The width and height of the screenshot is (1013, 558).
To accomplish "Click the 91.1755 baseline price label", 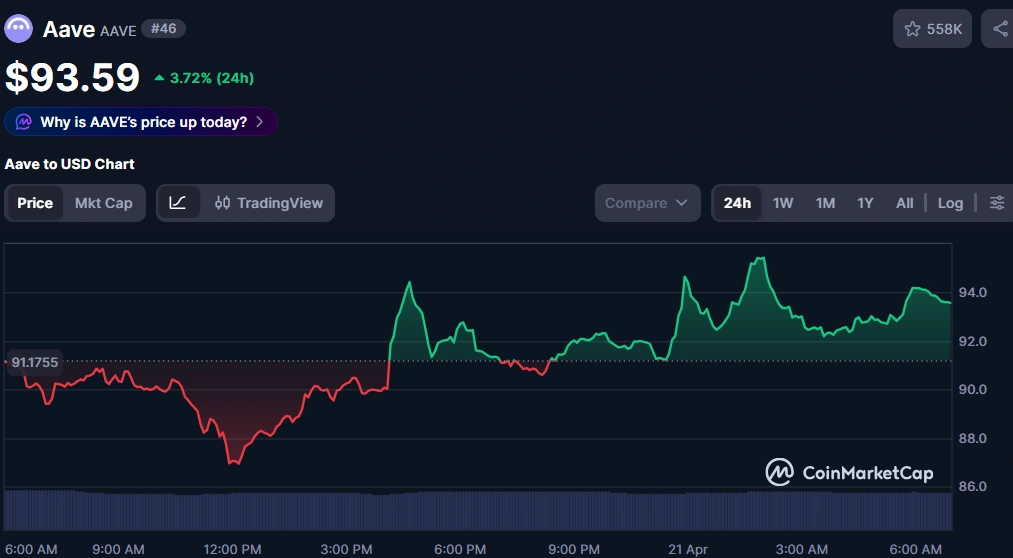I will [34, 362].
